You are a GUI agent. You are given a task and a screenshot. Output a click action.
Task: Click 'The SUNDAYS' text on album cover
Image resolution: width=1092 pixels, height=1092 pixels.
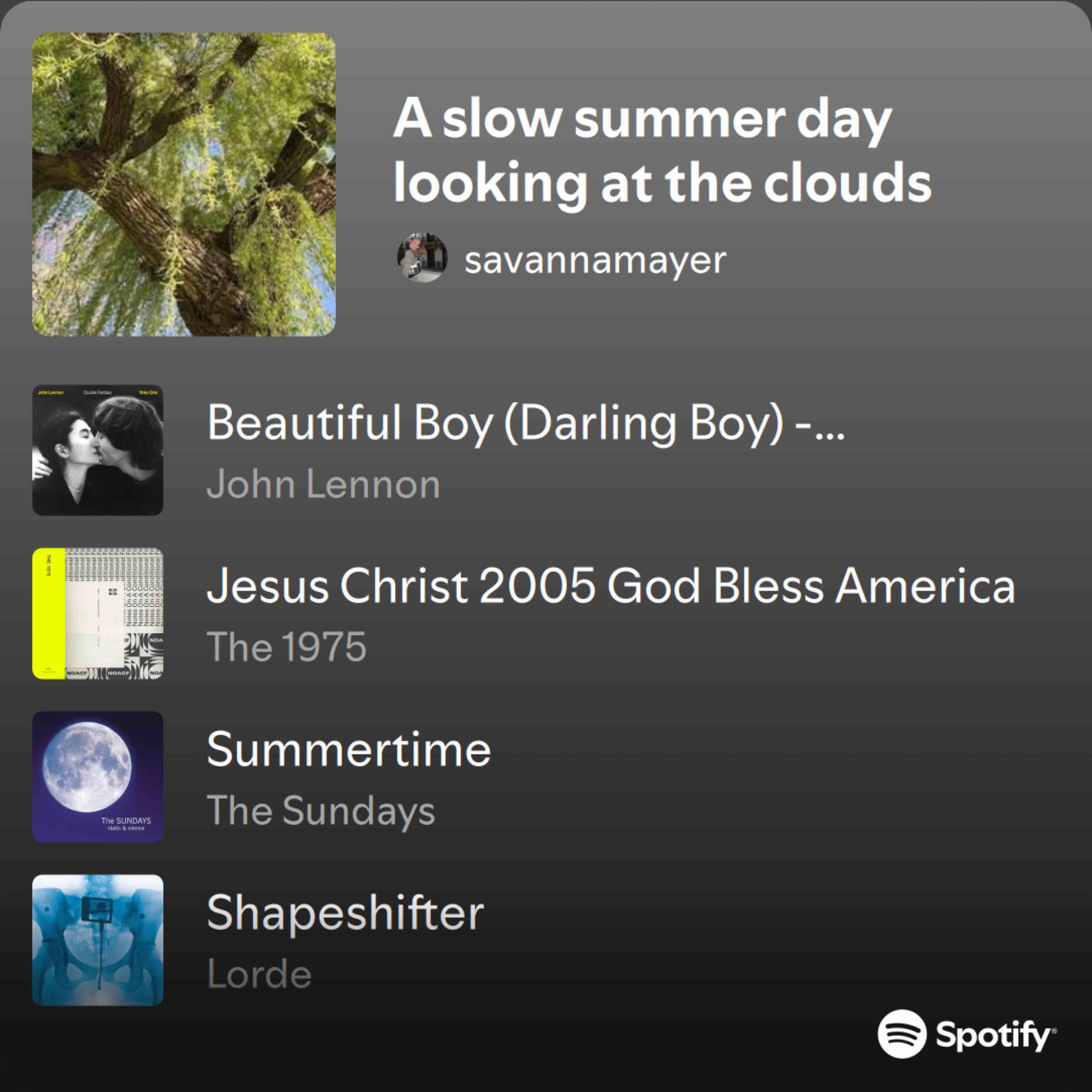(126, 820)
